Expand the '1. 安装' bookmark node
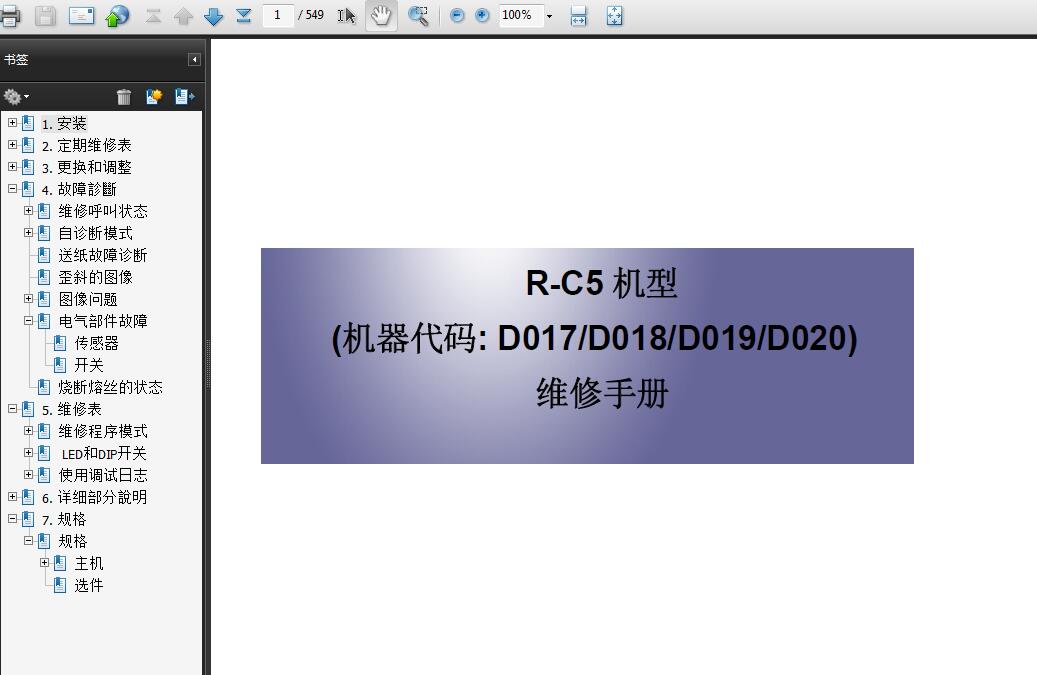 pos(12,123)
